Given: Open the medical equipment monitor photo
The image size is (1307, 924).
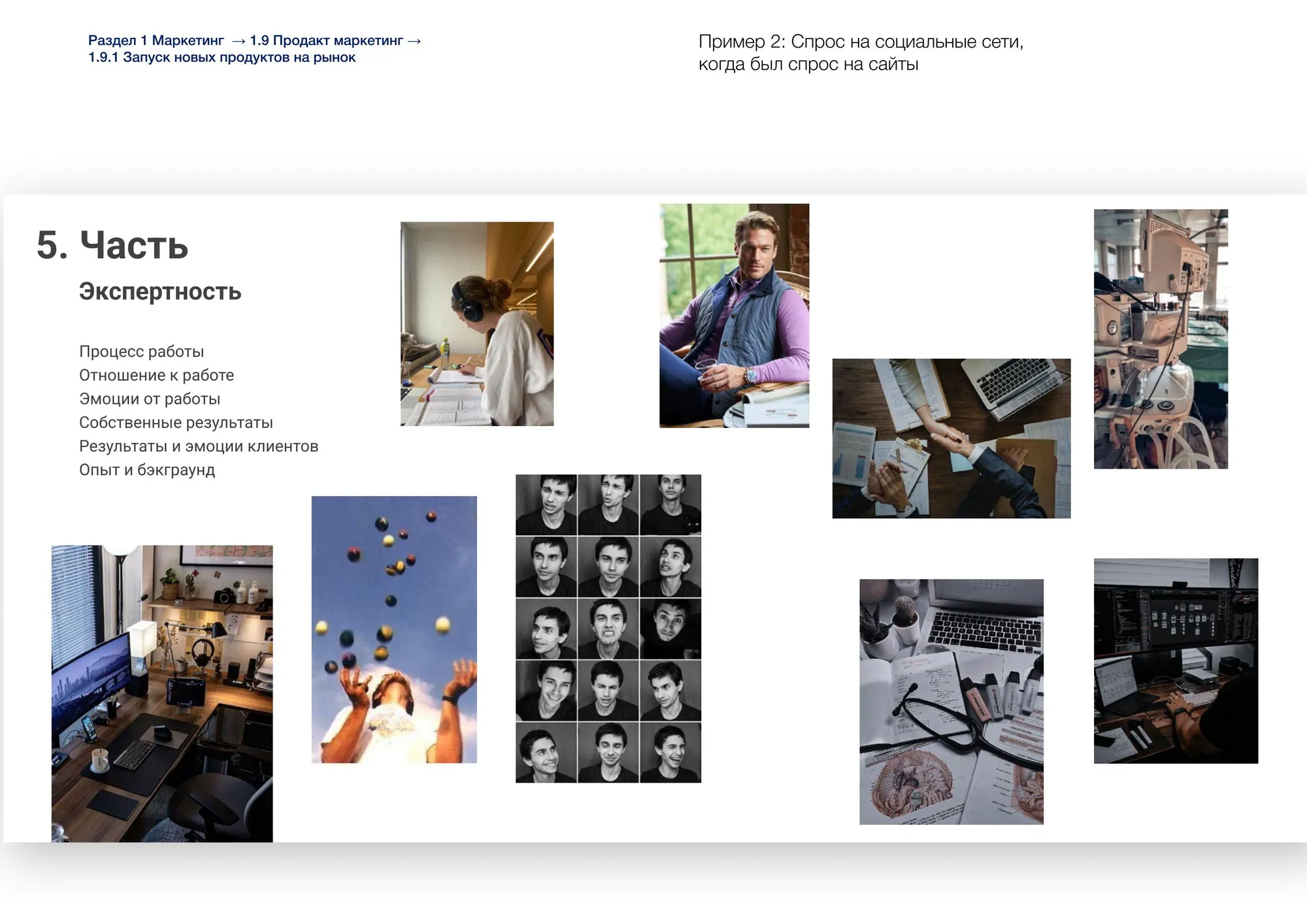Looking at the screenshot, I should 1161,338.
